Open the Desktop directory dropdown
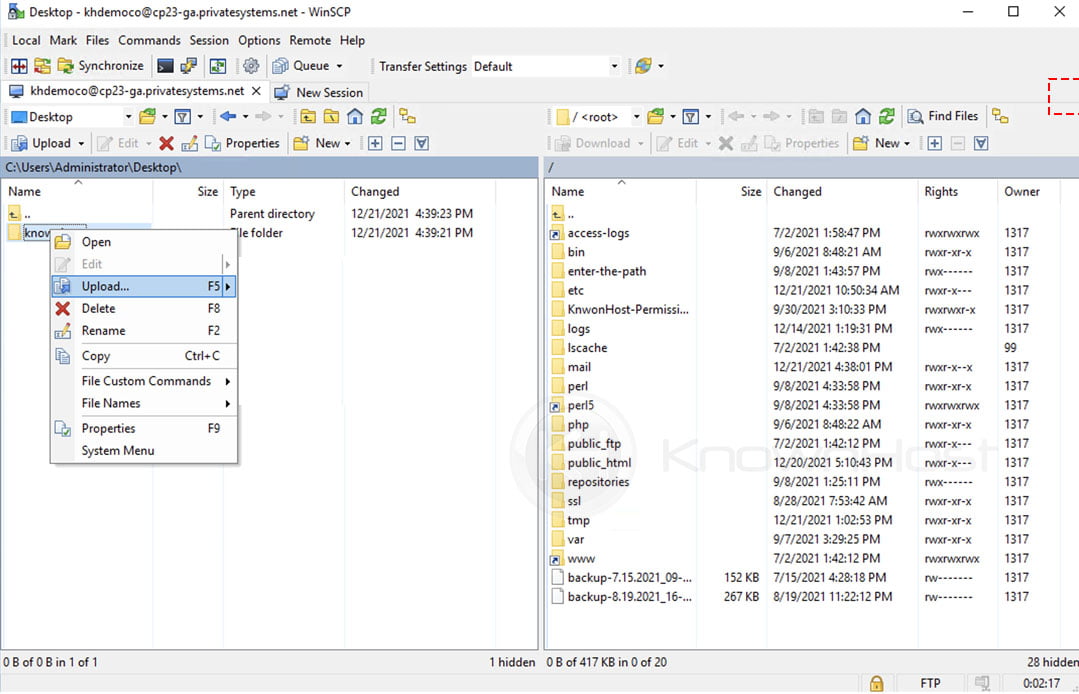This screenshot has height=694, width=1079. coord(128,114)
